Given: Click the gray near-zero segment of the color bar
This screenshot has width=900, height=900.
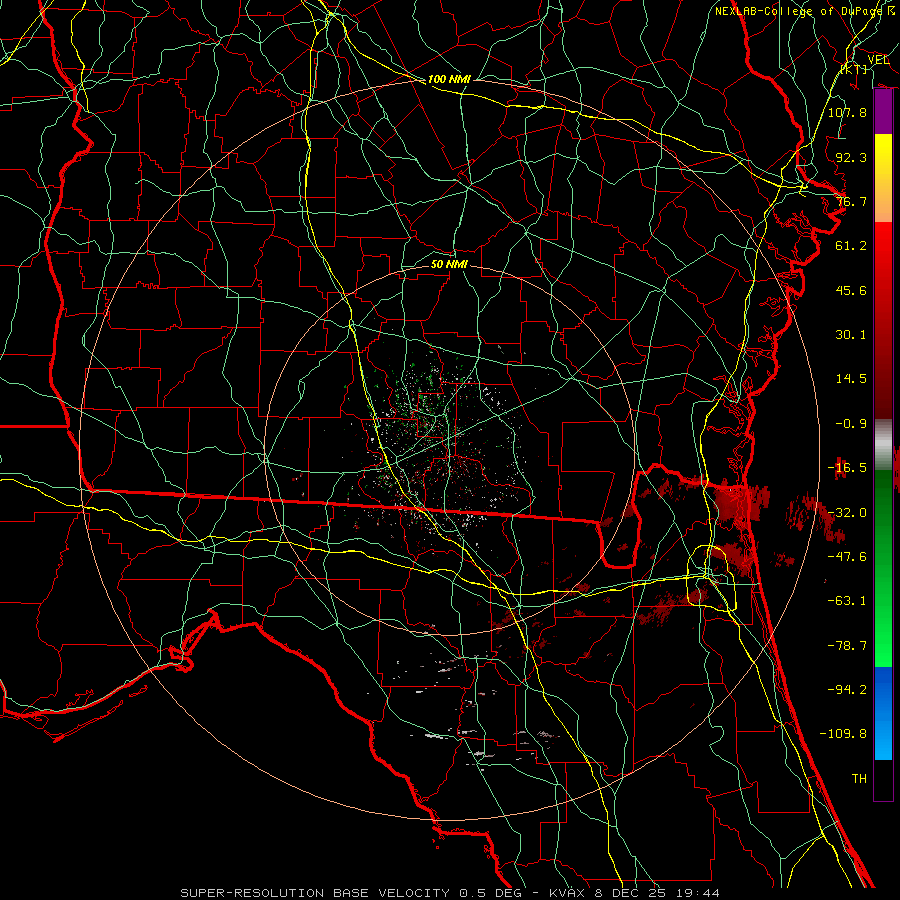Looking at the screenshot, I should pyautogui.click(x=883, y=444).
